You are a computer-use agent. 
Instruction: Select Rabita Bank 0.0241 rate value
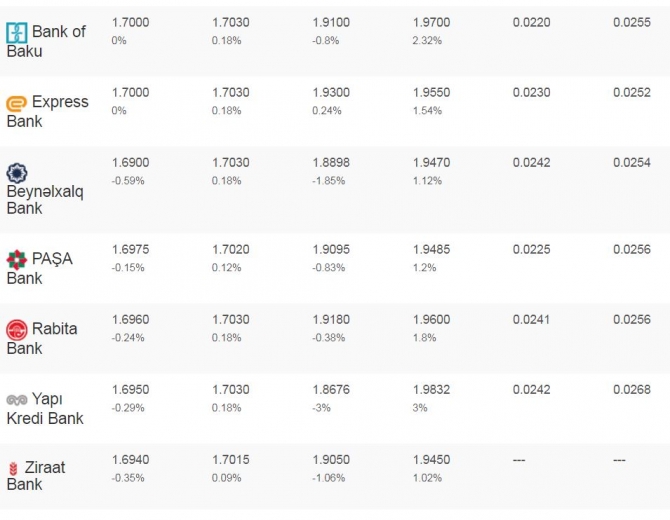[x=531, y=320]
